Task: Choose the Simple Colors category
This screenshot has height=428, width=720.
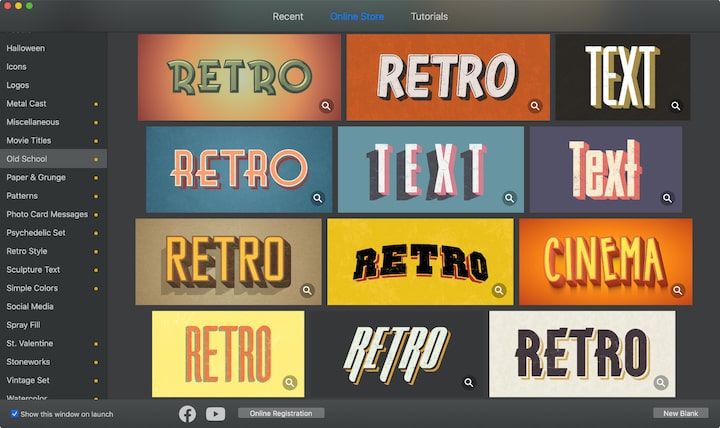Action: 53,288
